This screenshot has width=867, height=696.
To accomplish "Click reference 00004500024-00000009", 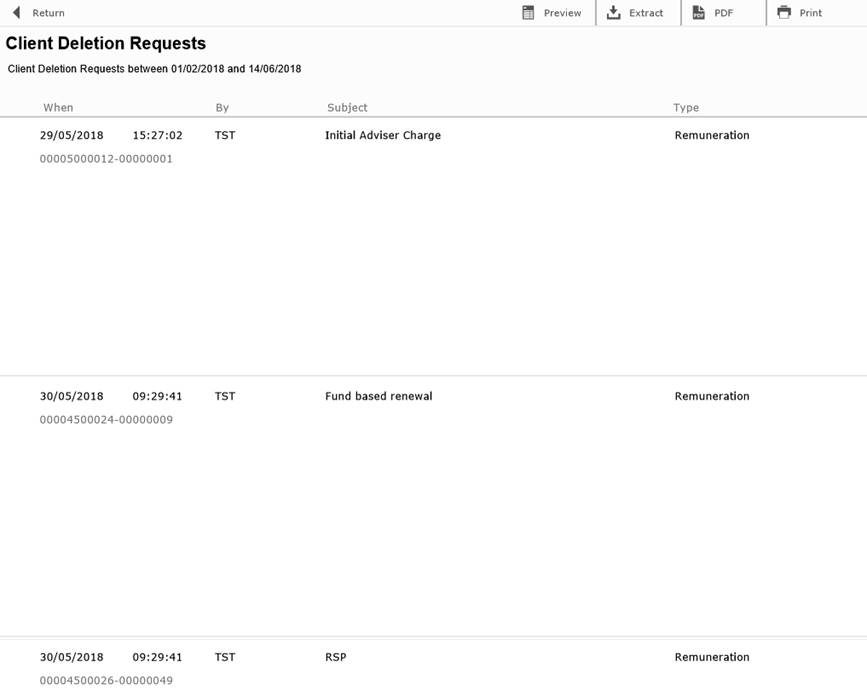I will 106,420.
